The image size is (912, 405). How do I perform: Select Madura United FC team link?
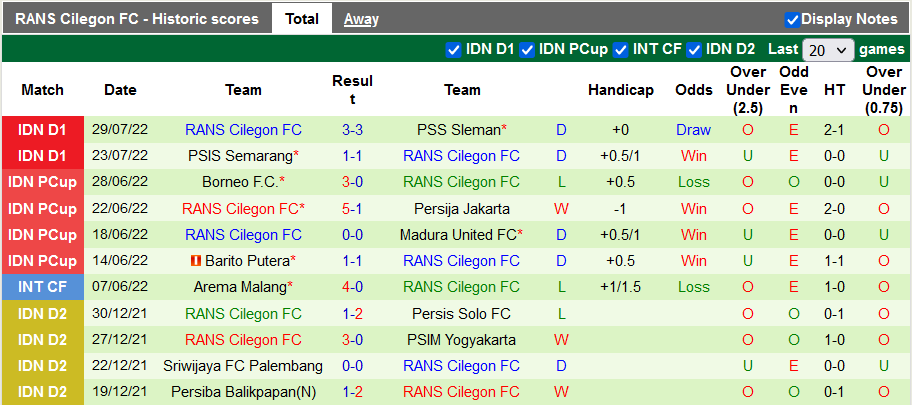coord(459,235)
